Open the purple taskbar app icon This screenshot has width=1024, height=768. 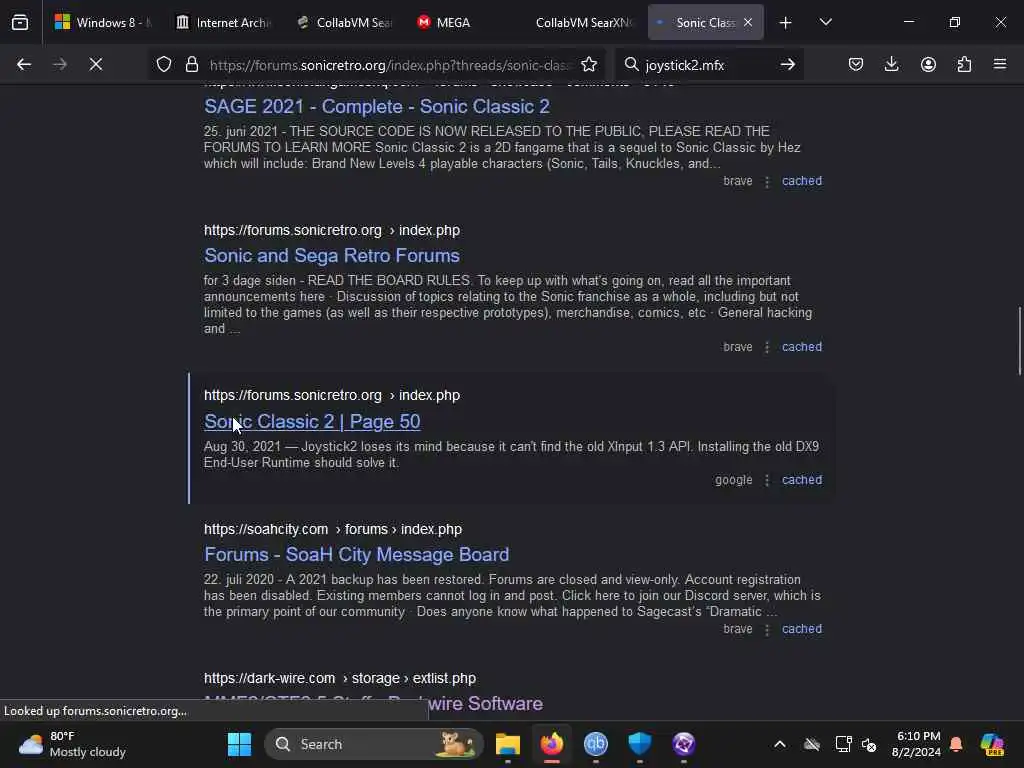(684, 744)
